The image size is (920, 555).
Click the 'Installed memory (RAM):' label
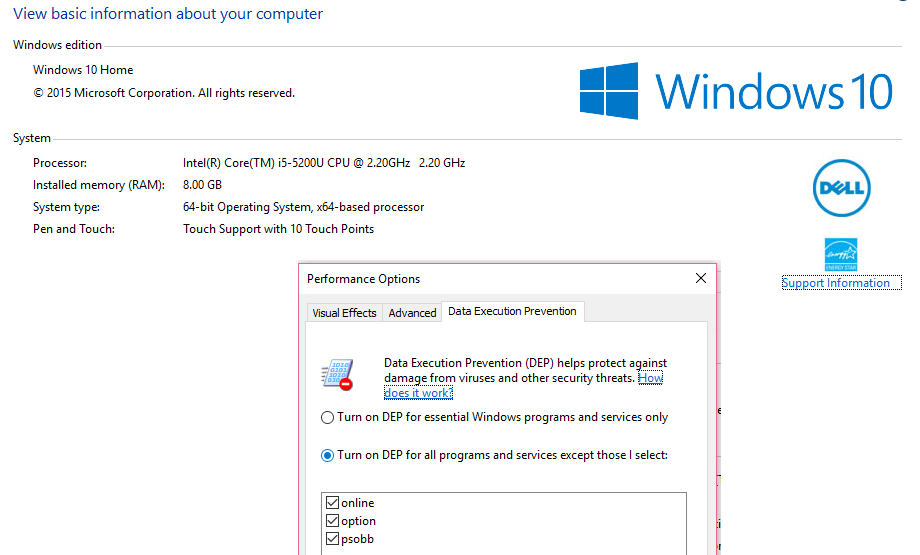tap(99, 185)
